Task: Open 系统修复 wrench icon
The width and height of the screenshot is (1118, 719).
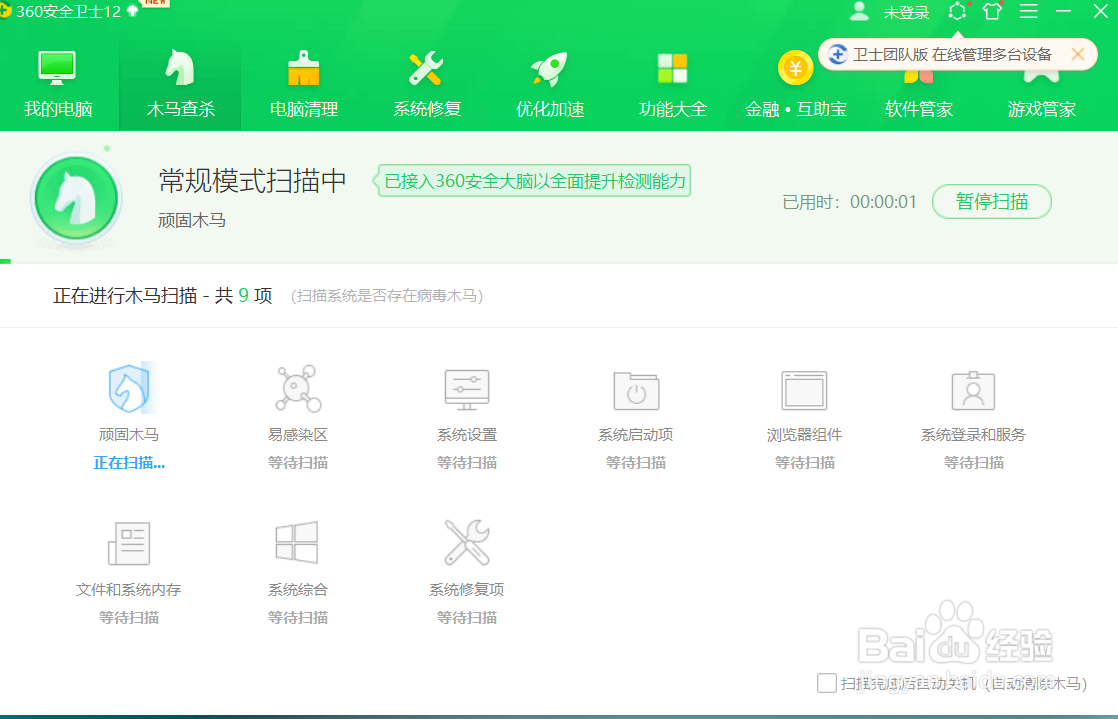Action: coord(426,68)
